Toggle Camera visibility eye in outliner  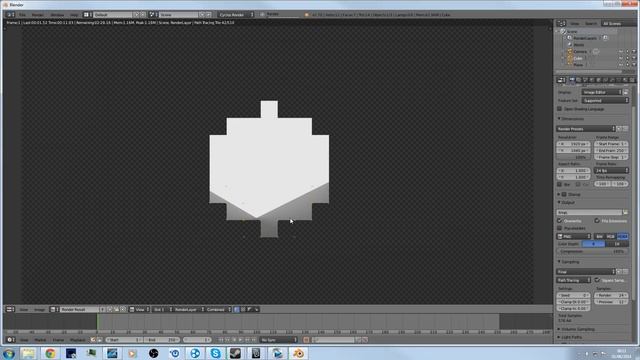pos(621,51)
